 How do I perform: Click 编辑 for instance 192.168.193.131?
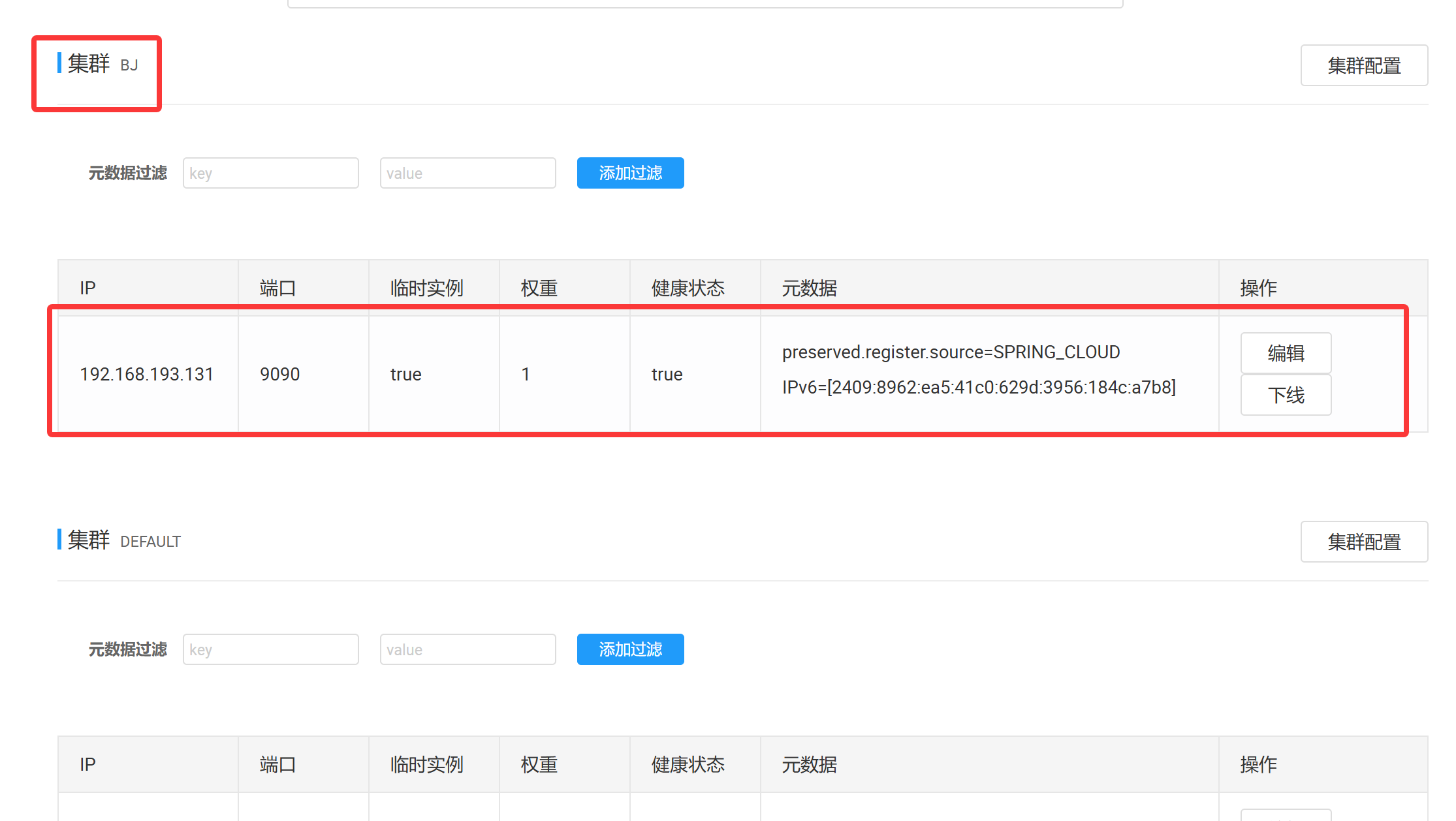point(1285,353)
